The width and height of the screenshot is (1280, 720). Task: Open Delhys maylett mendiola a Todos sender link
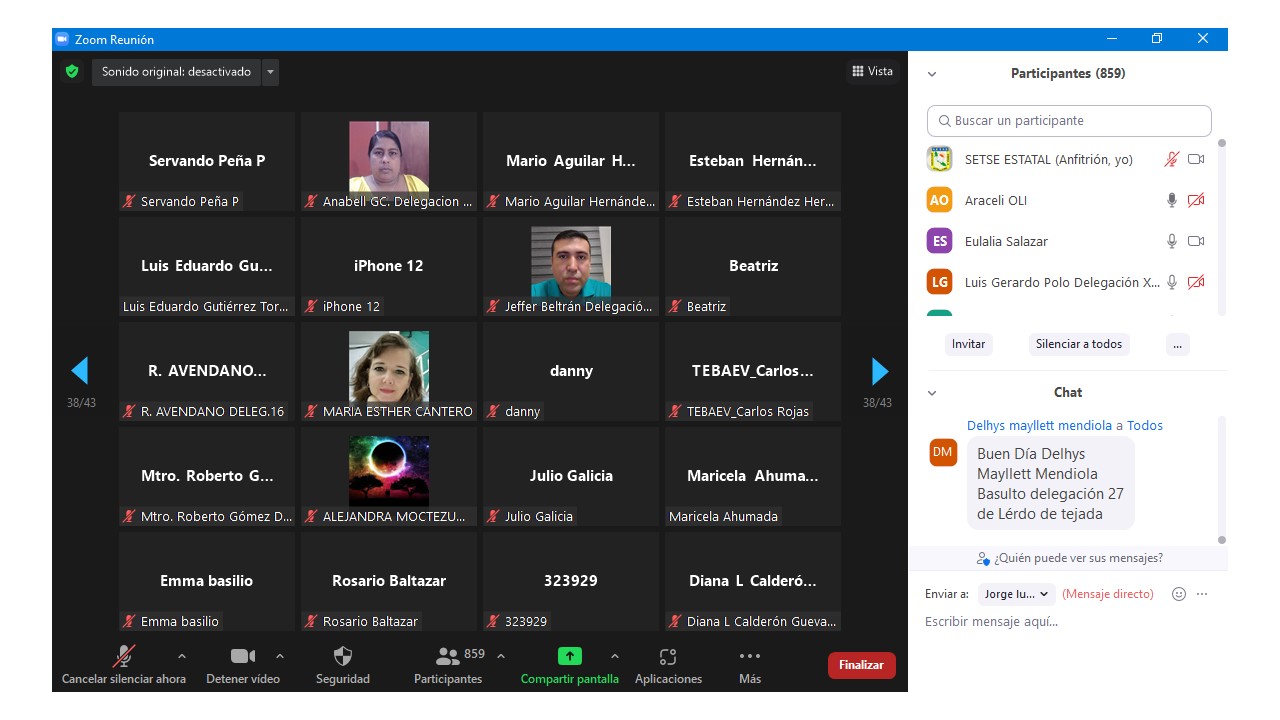click(x=1065, y=425)
